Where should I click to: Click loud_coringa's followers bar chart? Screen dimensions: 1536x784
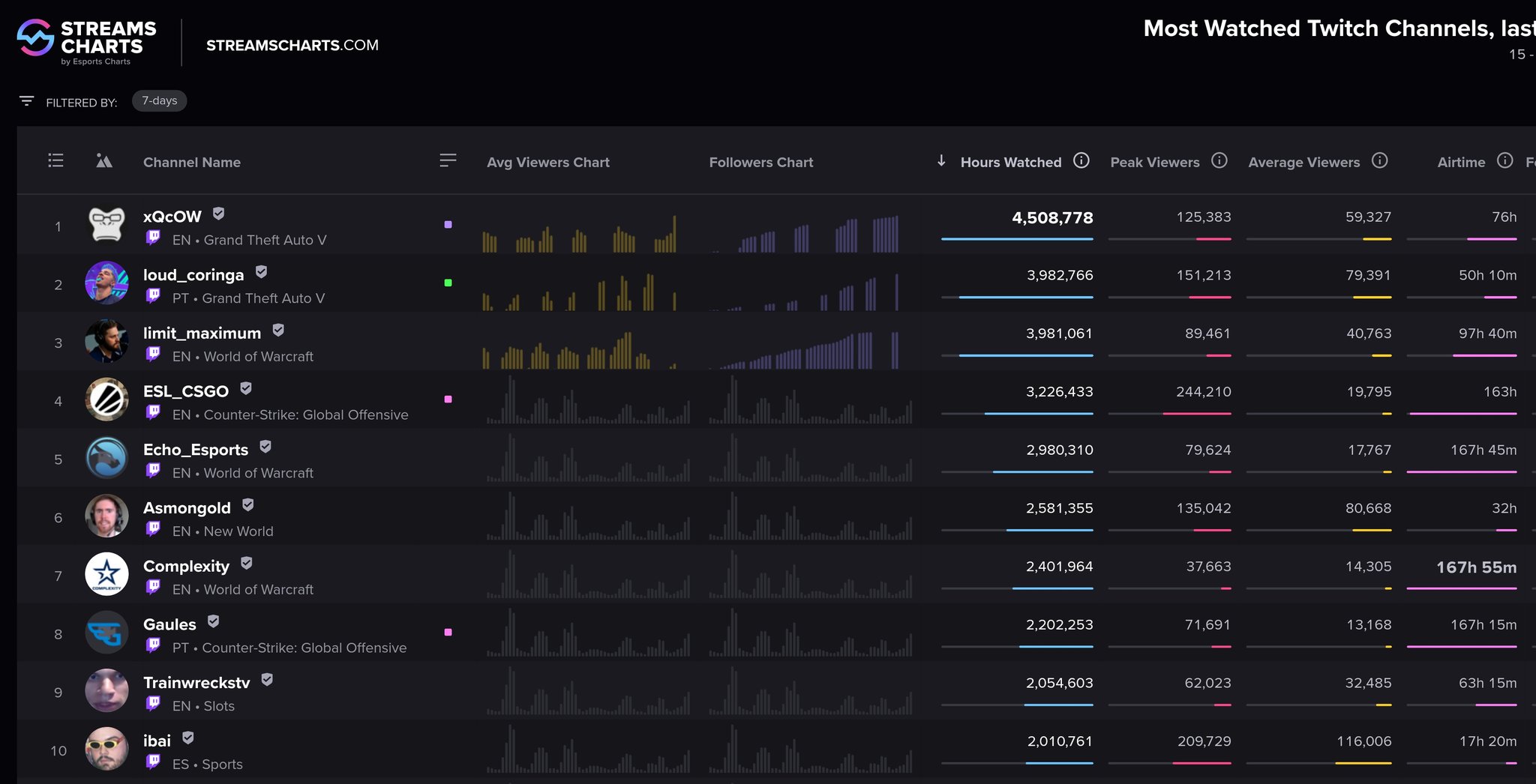[x=804, y=292]
